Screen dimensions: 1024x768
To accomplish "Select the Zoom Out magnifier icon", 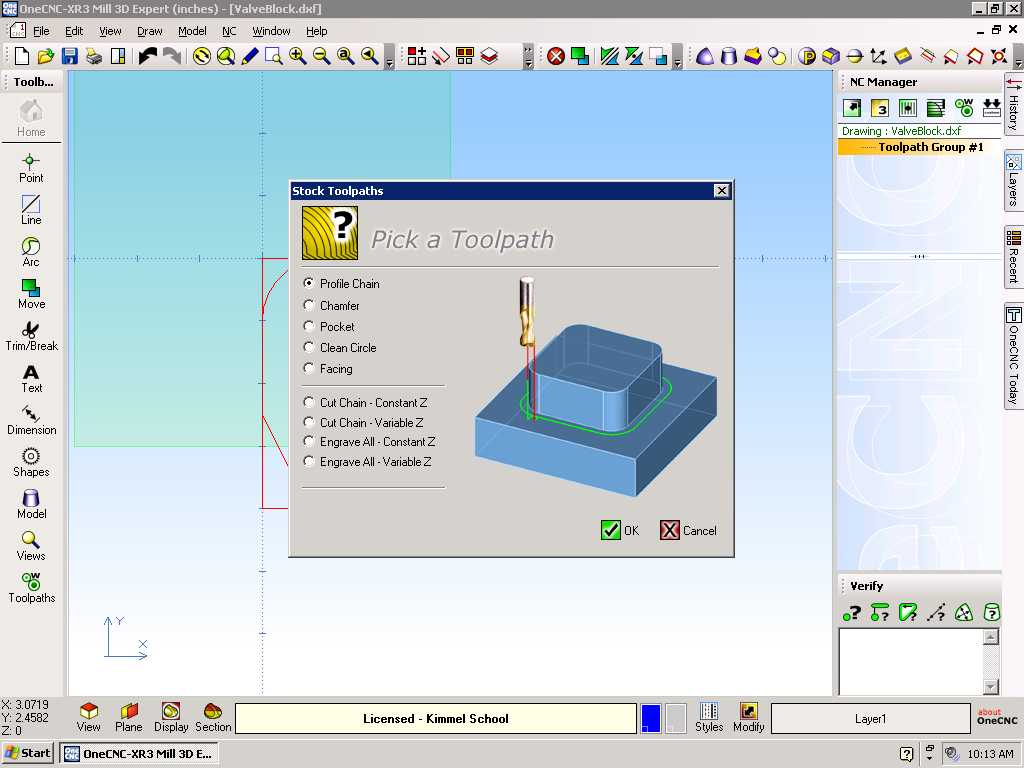I will click(x=322, y=56).
